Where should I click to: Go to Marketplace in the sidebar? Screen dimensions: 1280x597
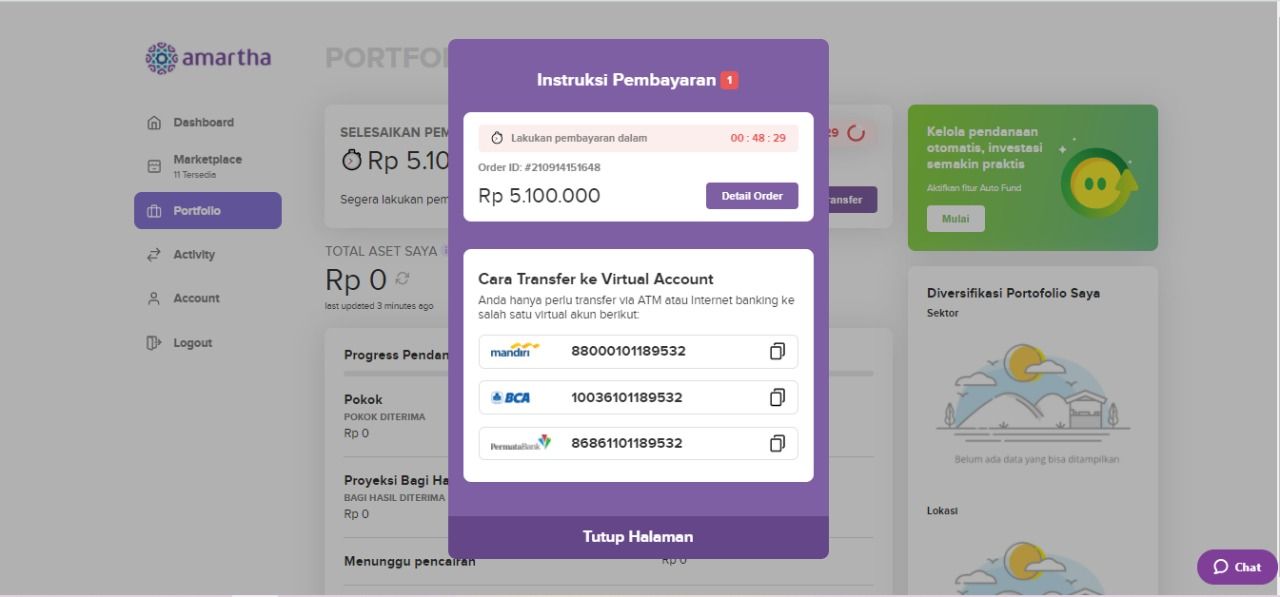(207, 160)
